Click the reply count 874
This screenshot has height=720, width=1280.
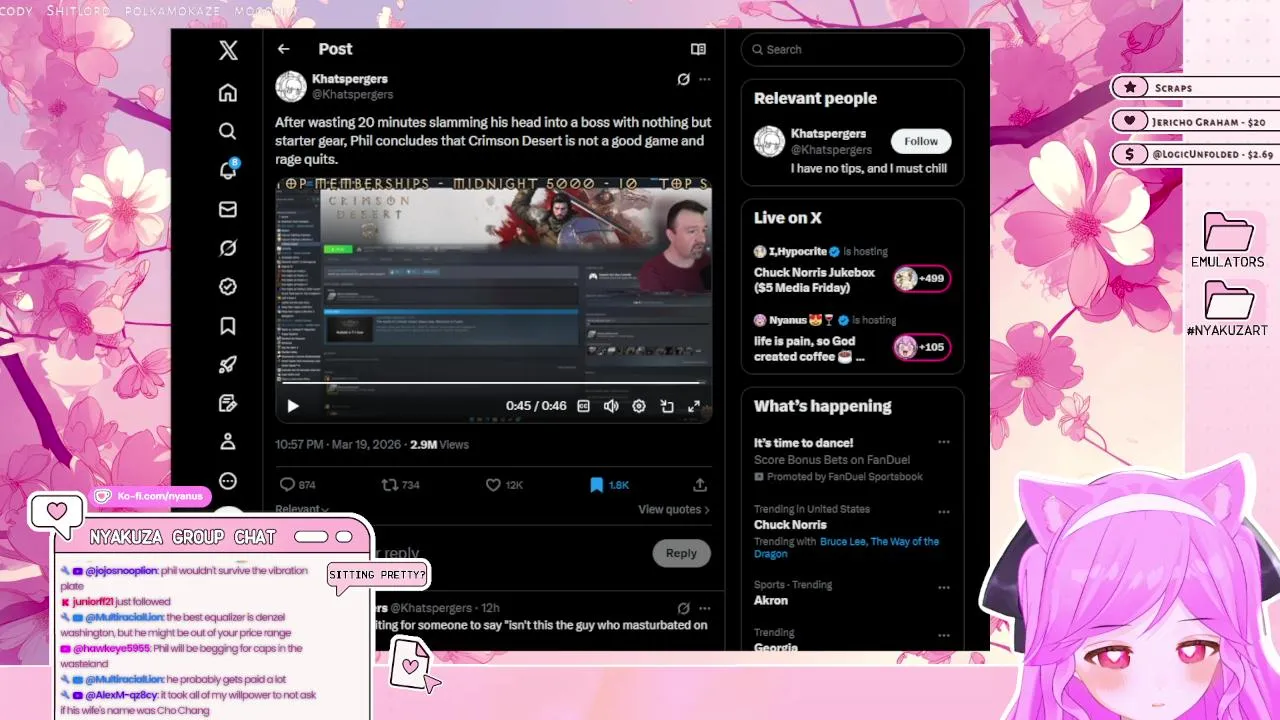click(x=298, y=484)
